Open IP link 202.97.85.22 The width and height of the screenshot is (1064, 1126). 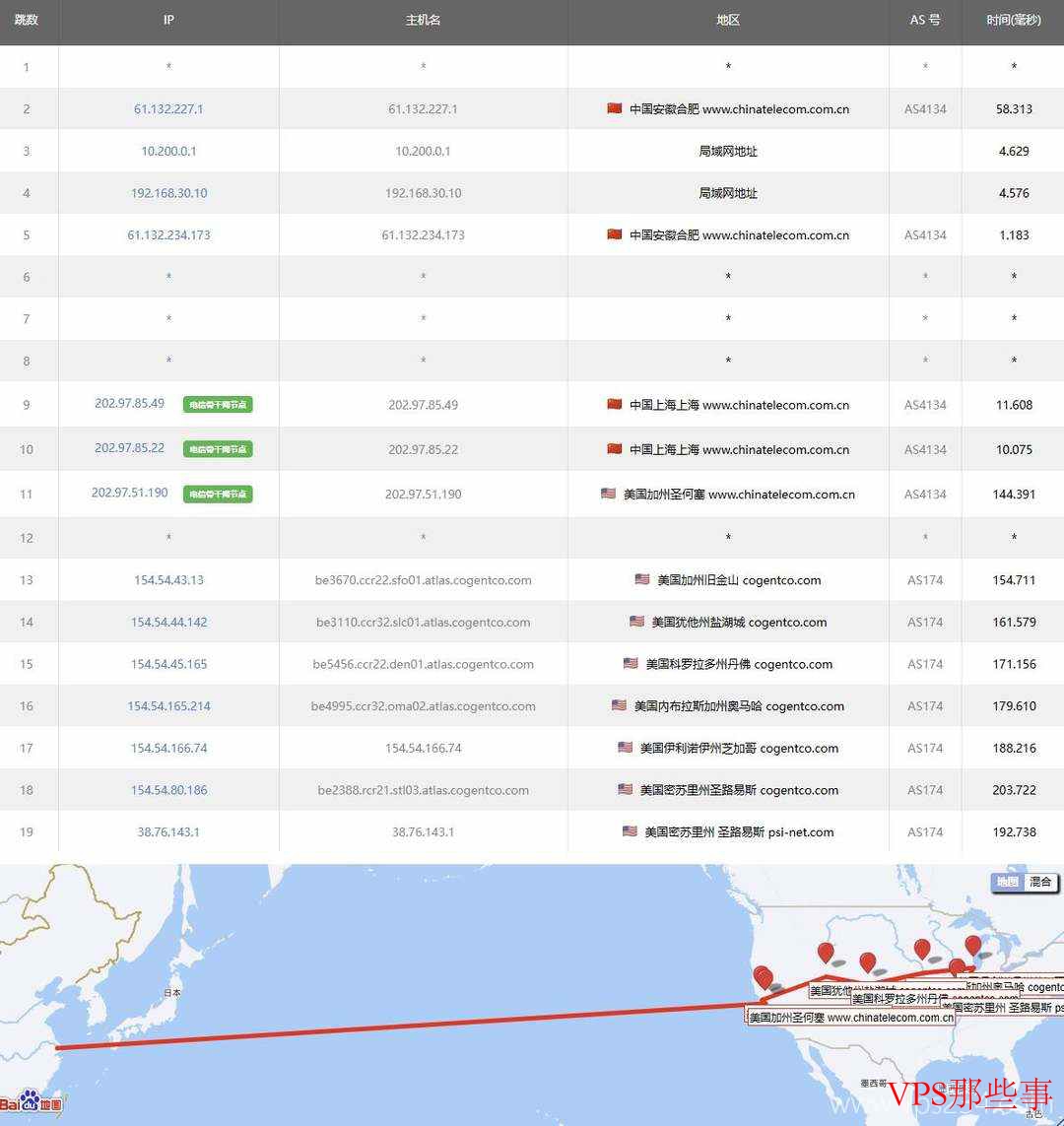click(129, 448)
